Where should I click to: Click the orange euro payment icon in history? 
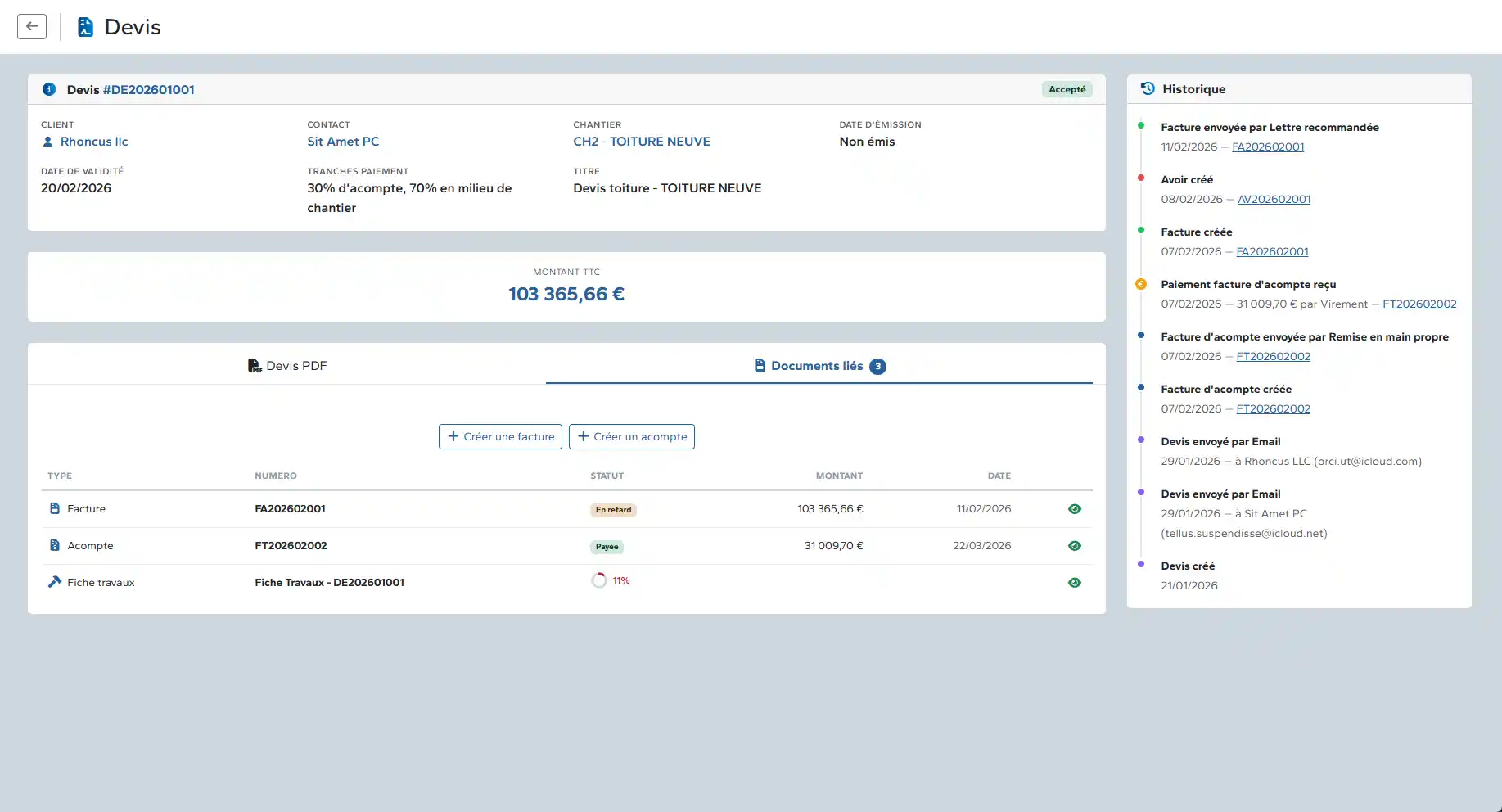pyautogui.click(x=1141, y=284)
